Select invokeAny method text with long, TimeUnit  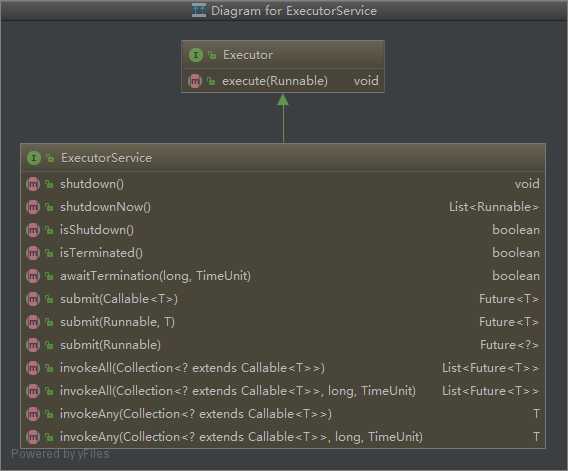coord(242,437)
